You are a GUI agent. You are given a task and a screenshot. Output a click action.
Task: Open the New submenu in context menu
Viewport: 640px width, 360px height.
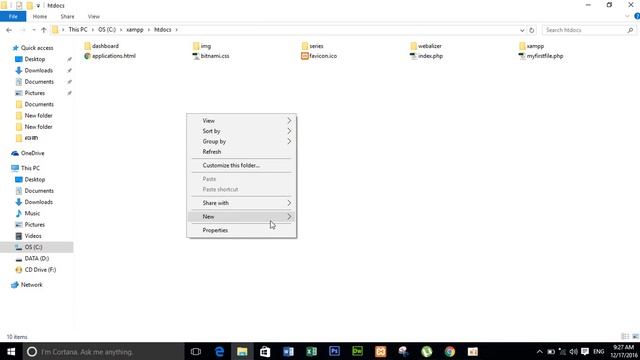[241, 217]
